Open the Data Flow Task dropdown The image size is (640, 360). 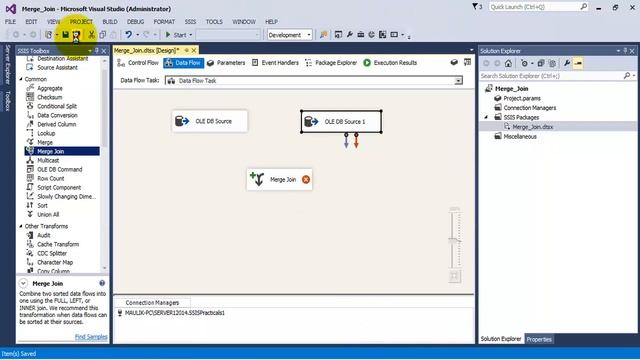click(458, 81)
